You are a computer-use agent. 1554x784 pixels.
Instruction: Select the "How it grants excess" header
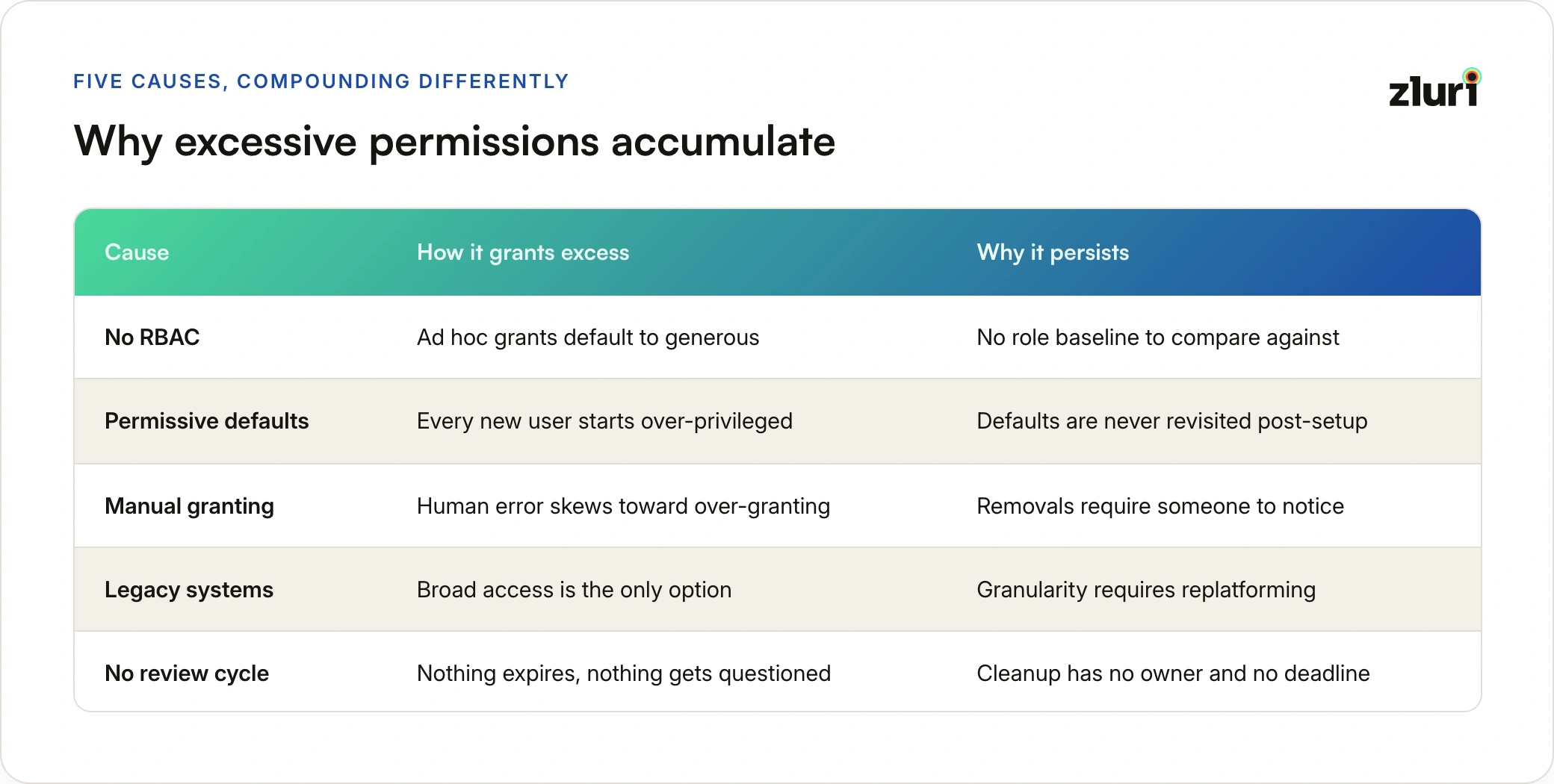[x=523, y=252]
